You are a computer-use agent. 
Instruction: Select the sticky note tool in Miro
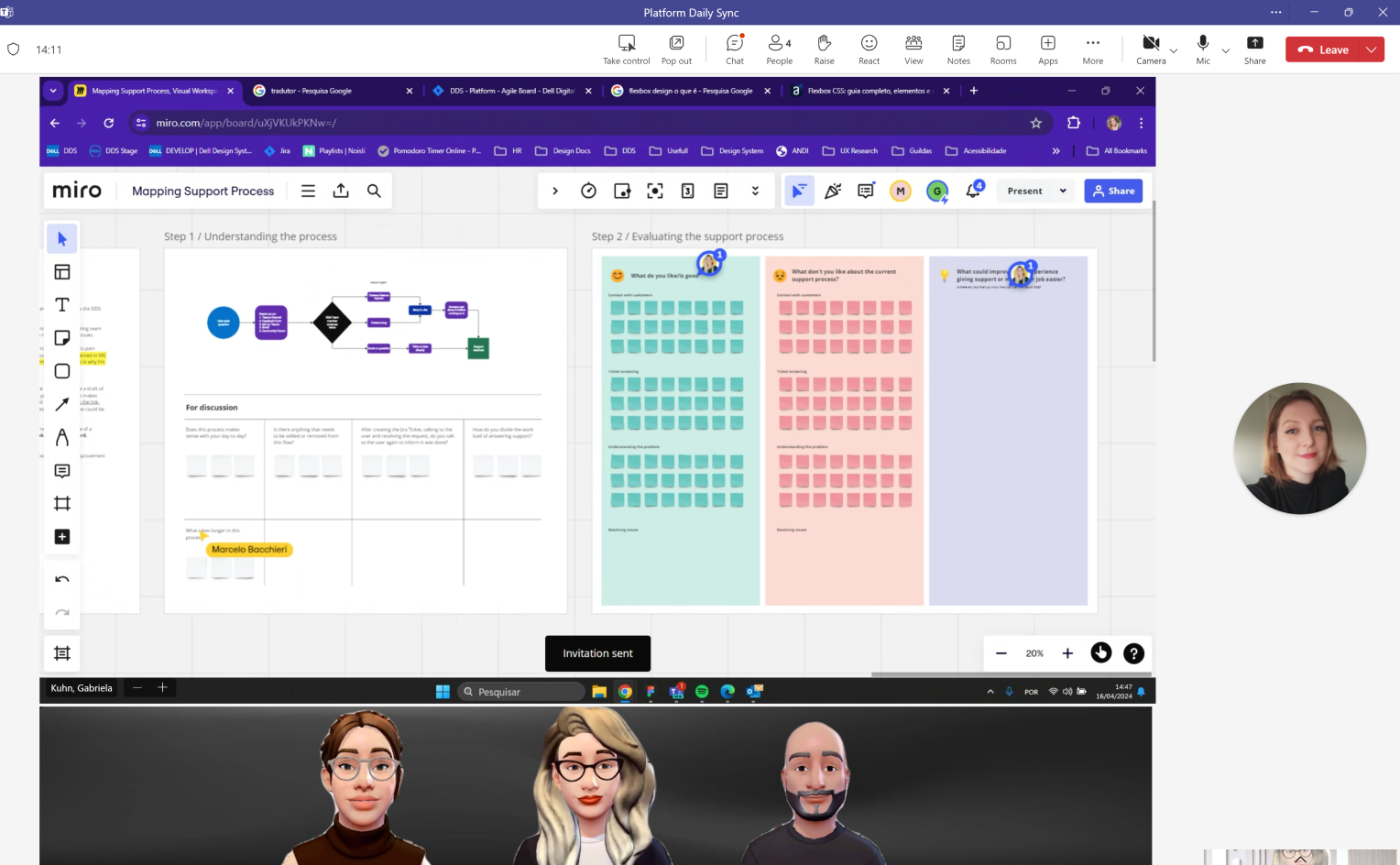tap(62, 338)
